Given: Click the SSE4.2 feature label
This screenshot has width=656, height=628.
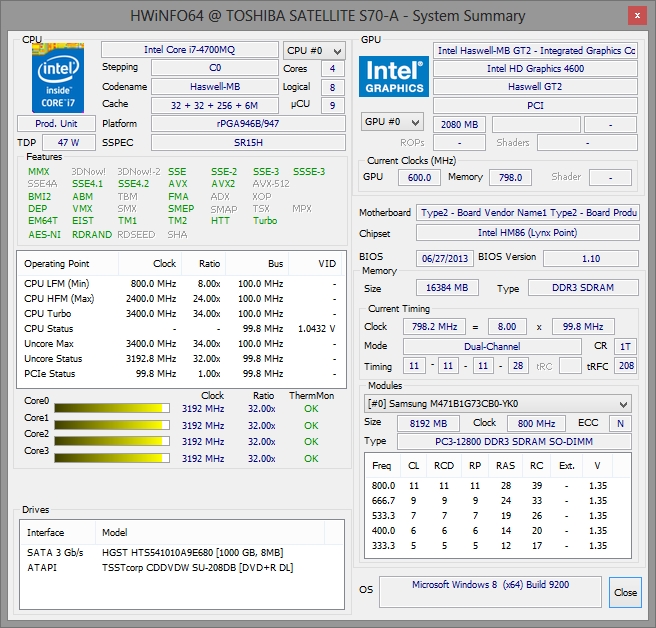Looking at the screenshot, I should coord(133,184).
